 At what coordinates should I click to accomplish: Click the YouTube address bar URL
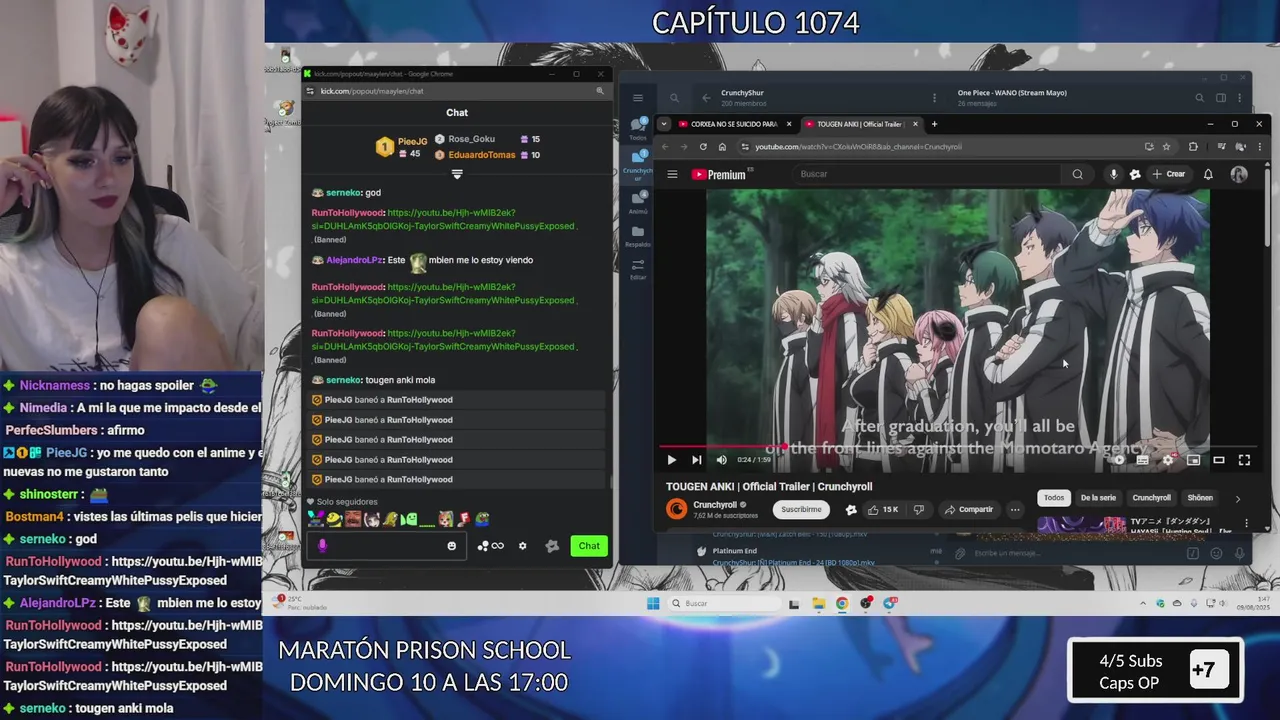(858, 147)
